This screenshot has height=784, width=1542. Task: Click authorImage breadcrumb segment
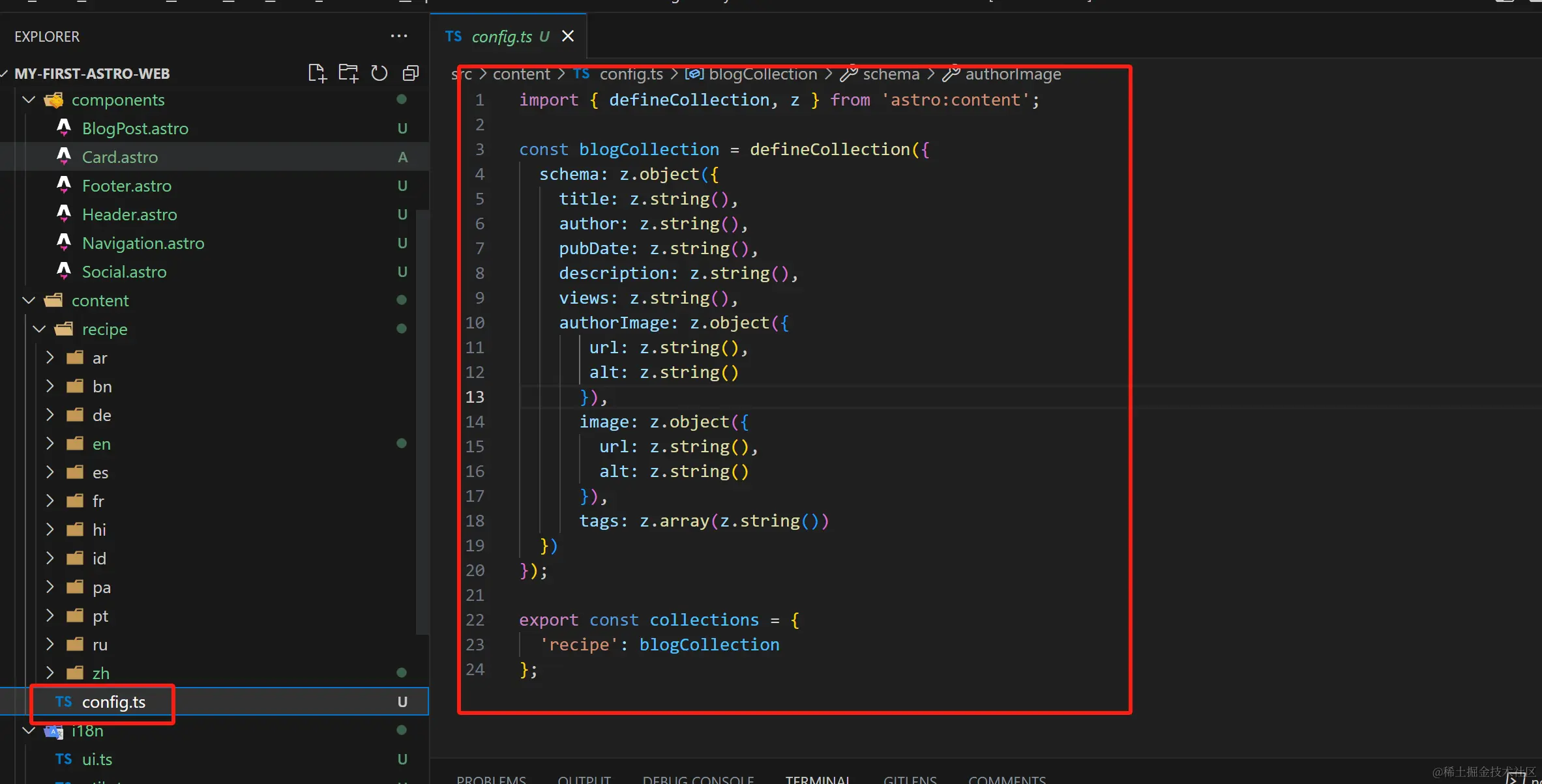(x=1013, y=74)
